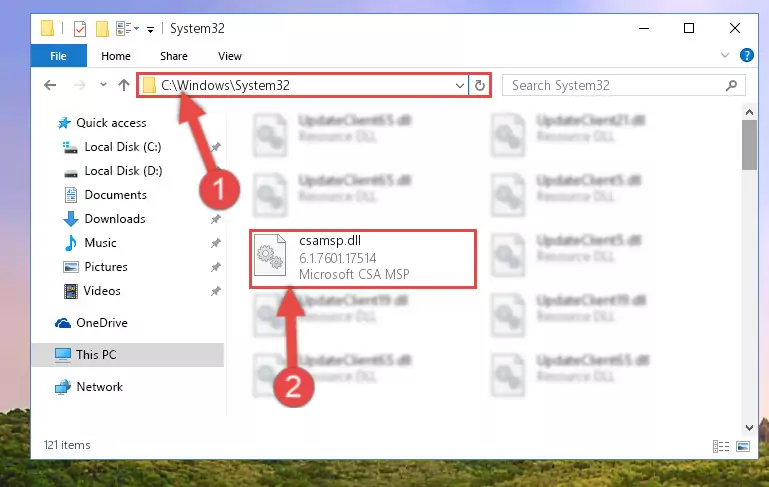769x487 pixels.
Task: Click the pin icon next to Music
Action: click(215, 243)
